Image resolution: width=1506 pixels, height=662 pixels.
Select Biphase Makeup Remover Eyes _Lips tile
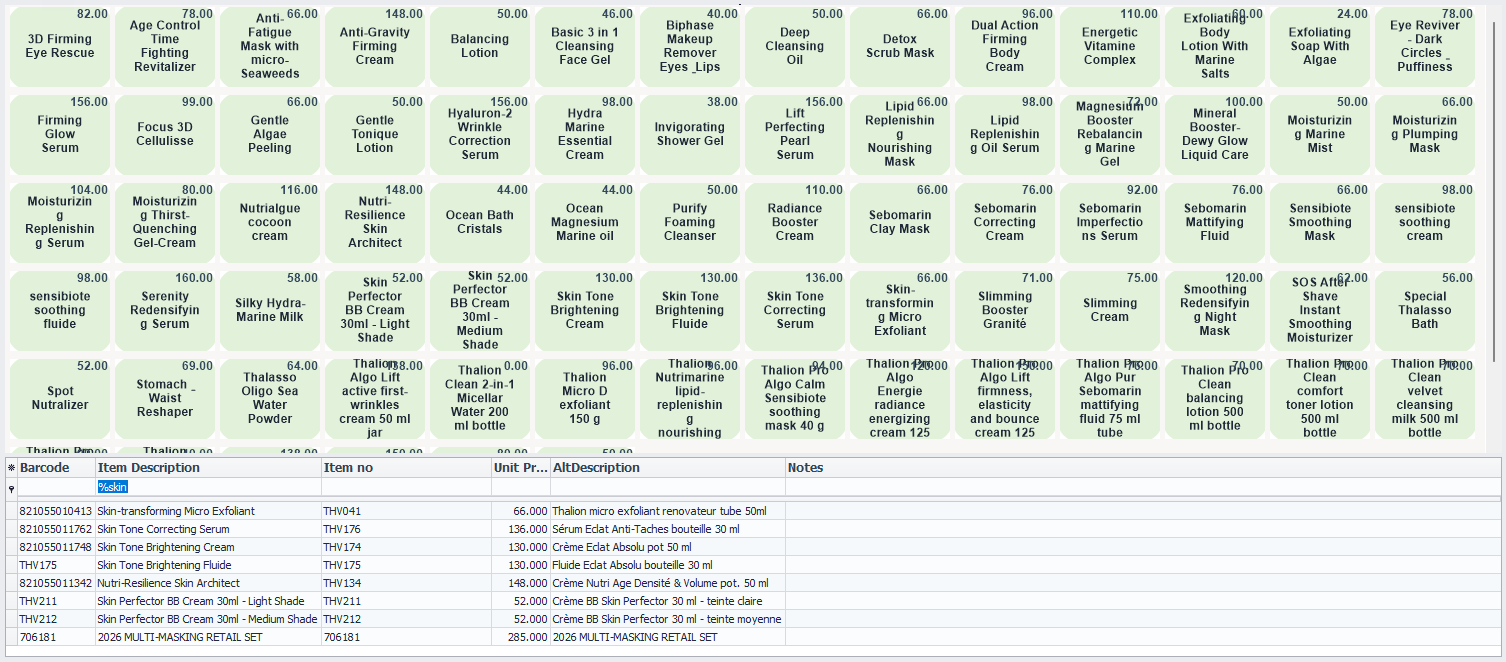(x=690, y=47)
